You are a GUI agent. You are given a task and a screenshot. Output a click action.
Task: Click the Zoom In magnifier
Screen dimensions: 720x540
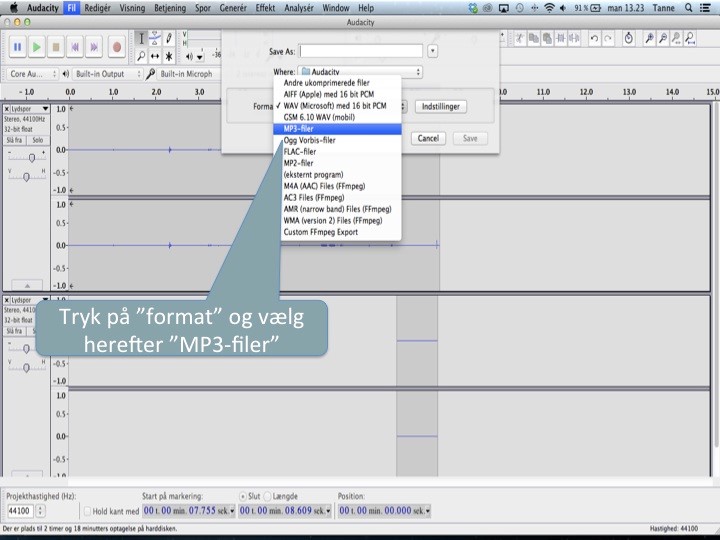(649, 39)
